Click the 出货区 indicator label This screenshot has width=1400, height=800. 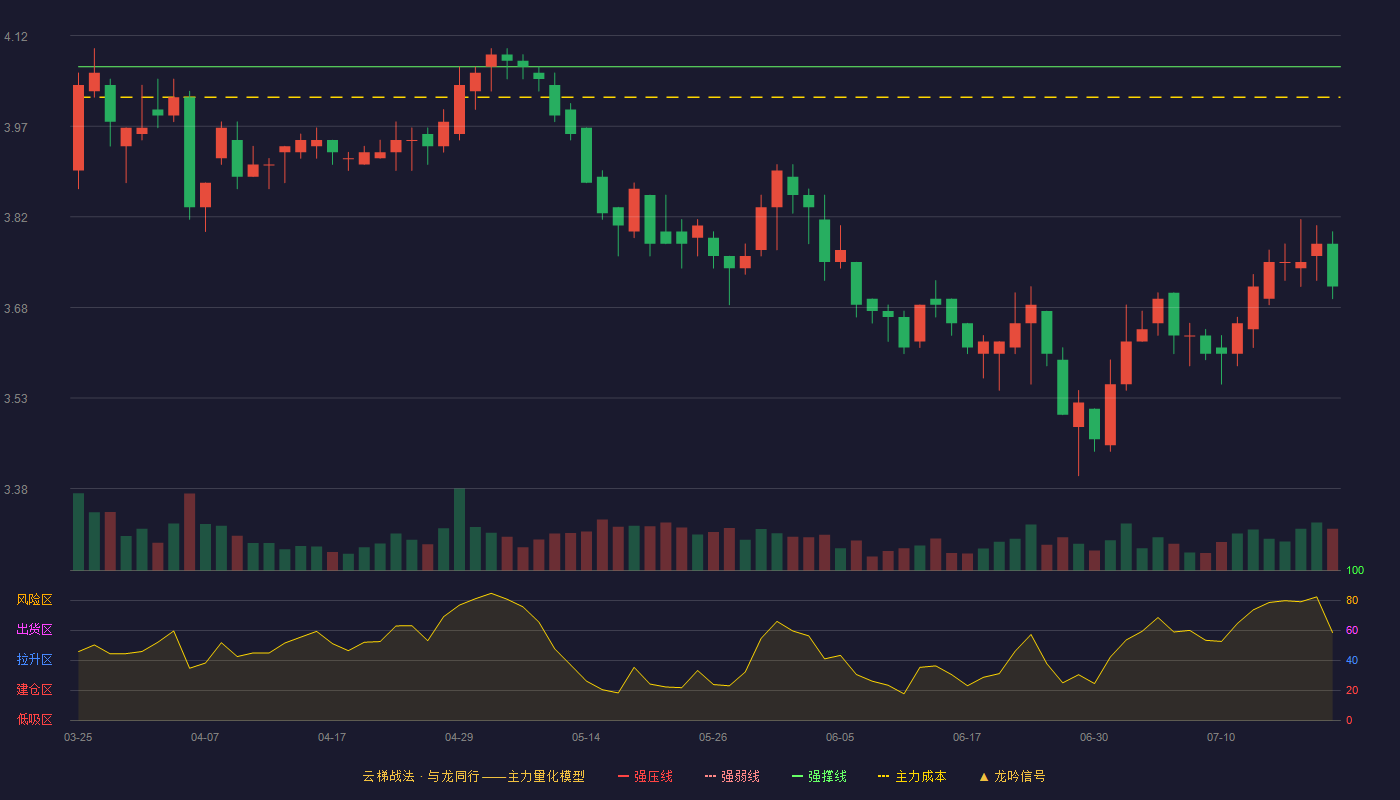tap(34, 630)
